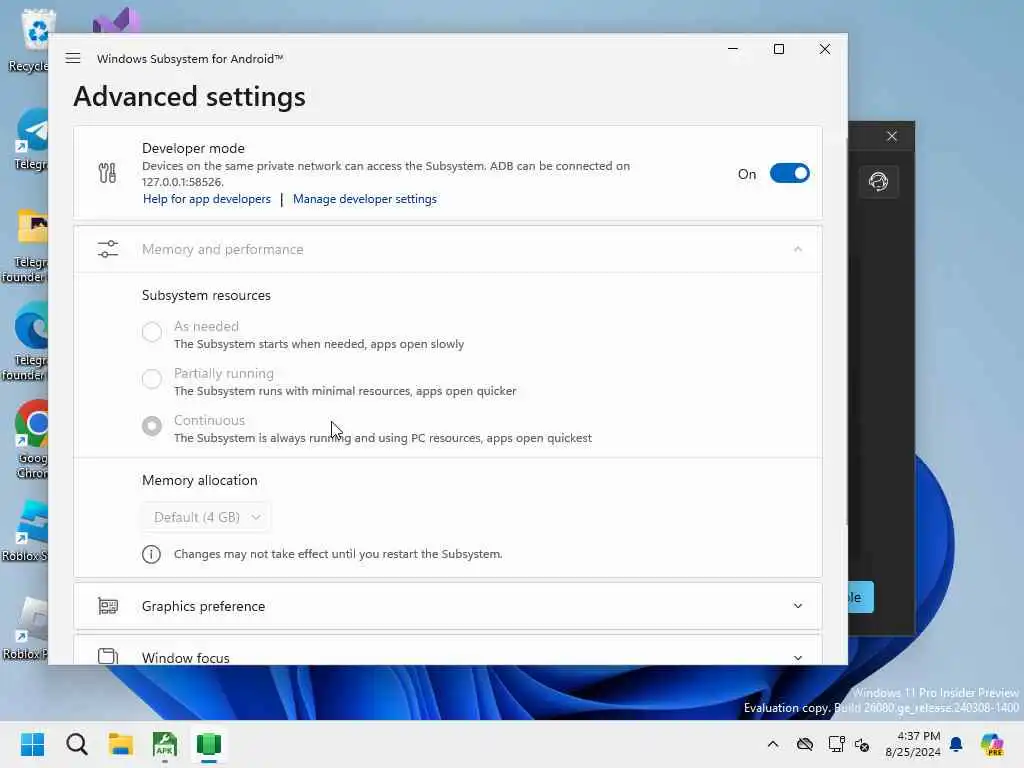Click the support headset icon in dark window
Viewport: 1024px width, 768px height.
[x=878, y=181]
